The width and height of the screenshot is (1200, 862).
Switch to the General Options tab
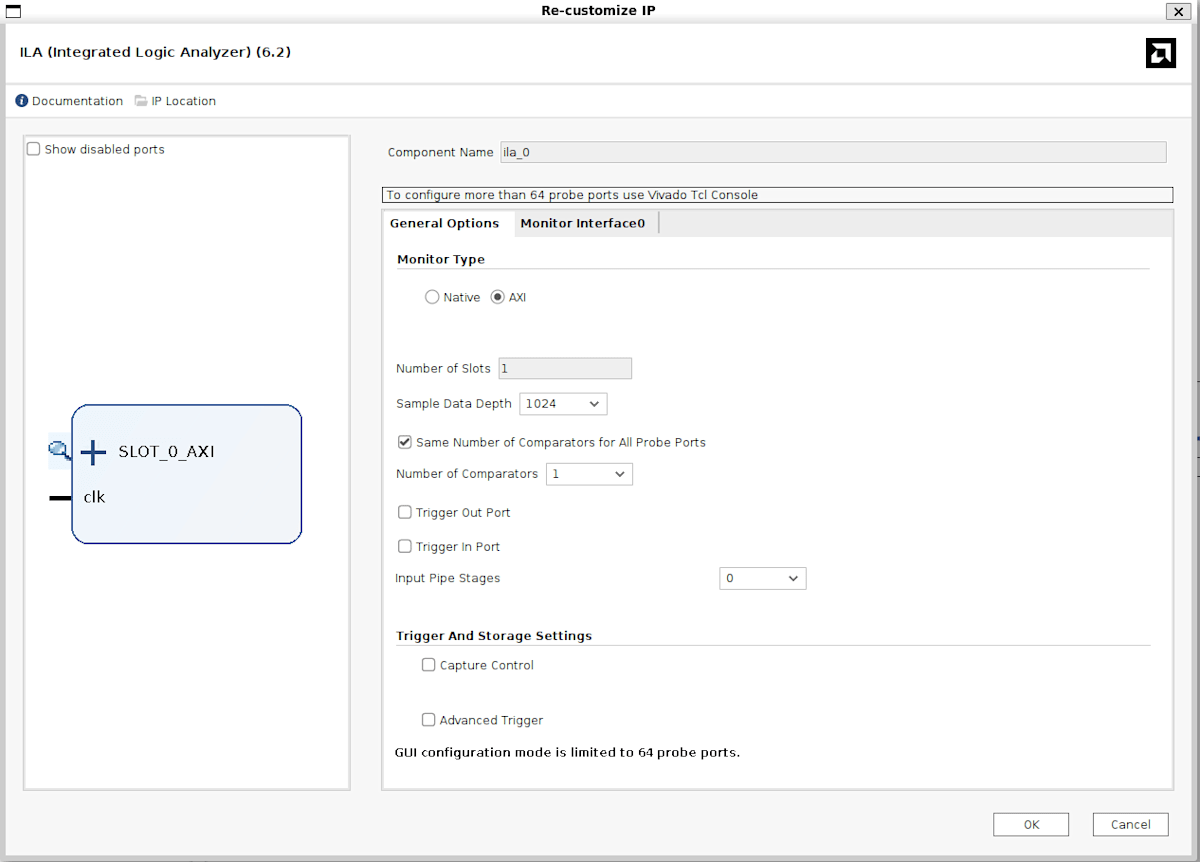coord(444,223)
